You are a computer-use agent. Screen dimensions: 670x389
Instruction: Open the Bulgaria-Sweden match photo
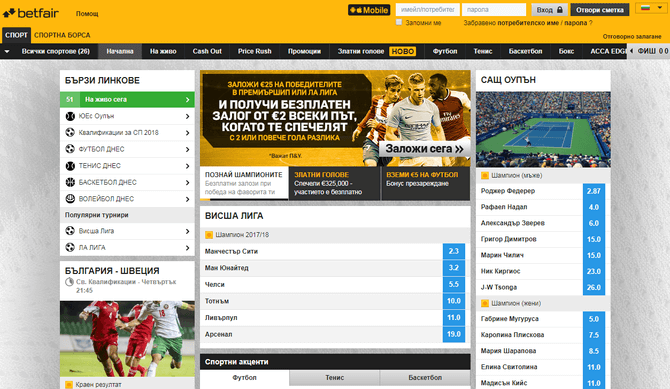[127, 339]
